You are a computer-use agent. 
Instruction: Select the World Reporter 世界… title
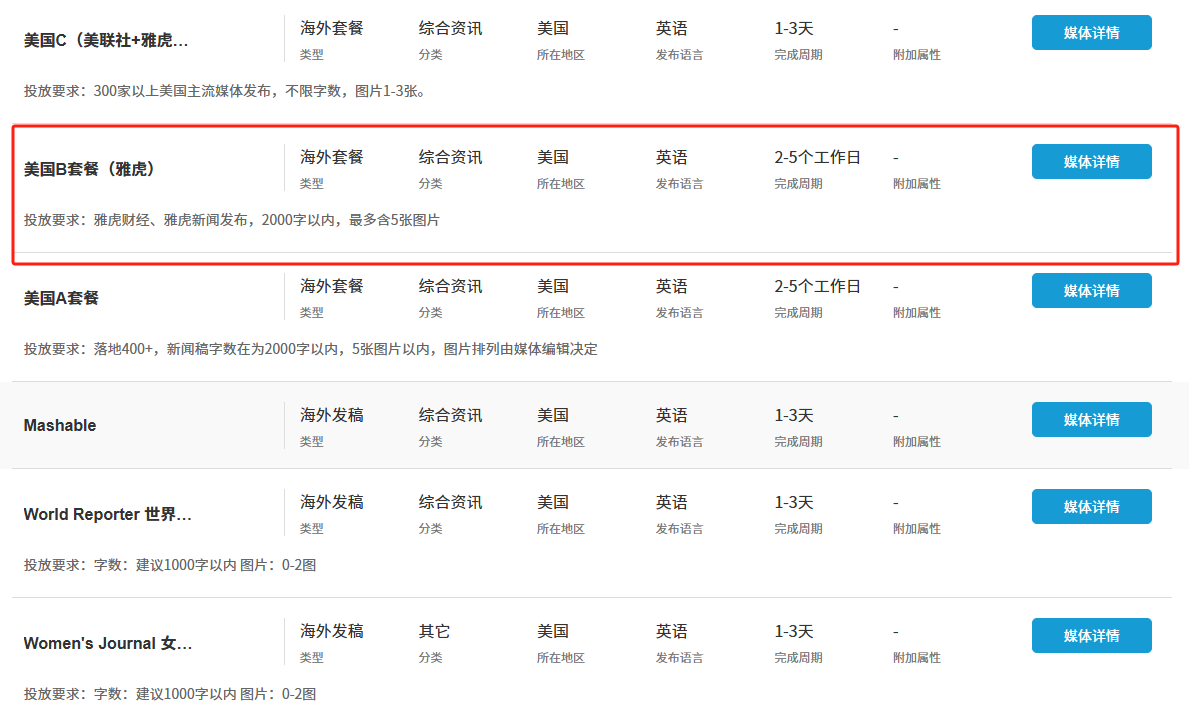[108, 514]
